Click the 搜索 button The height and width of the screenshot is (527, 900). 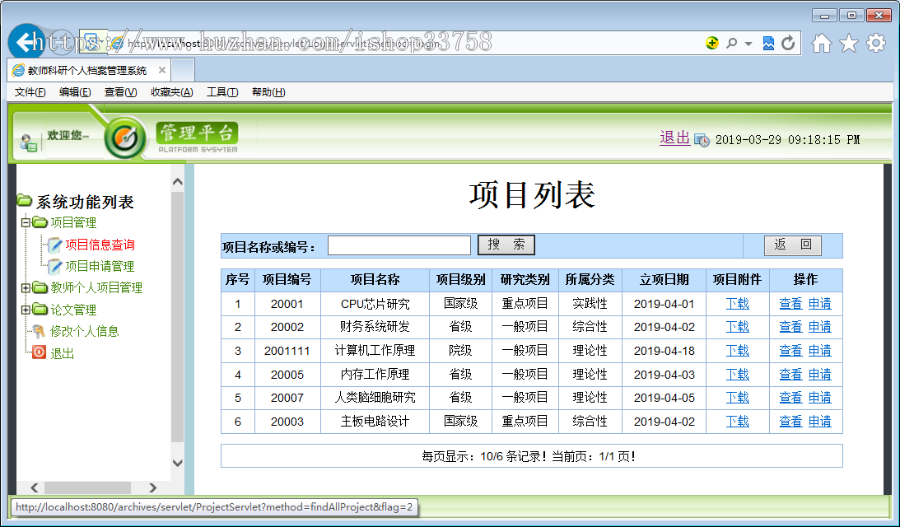click(x=506, y=245)
